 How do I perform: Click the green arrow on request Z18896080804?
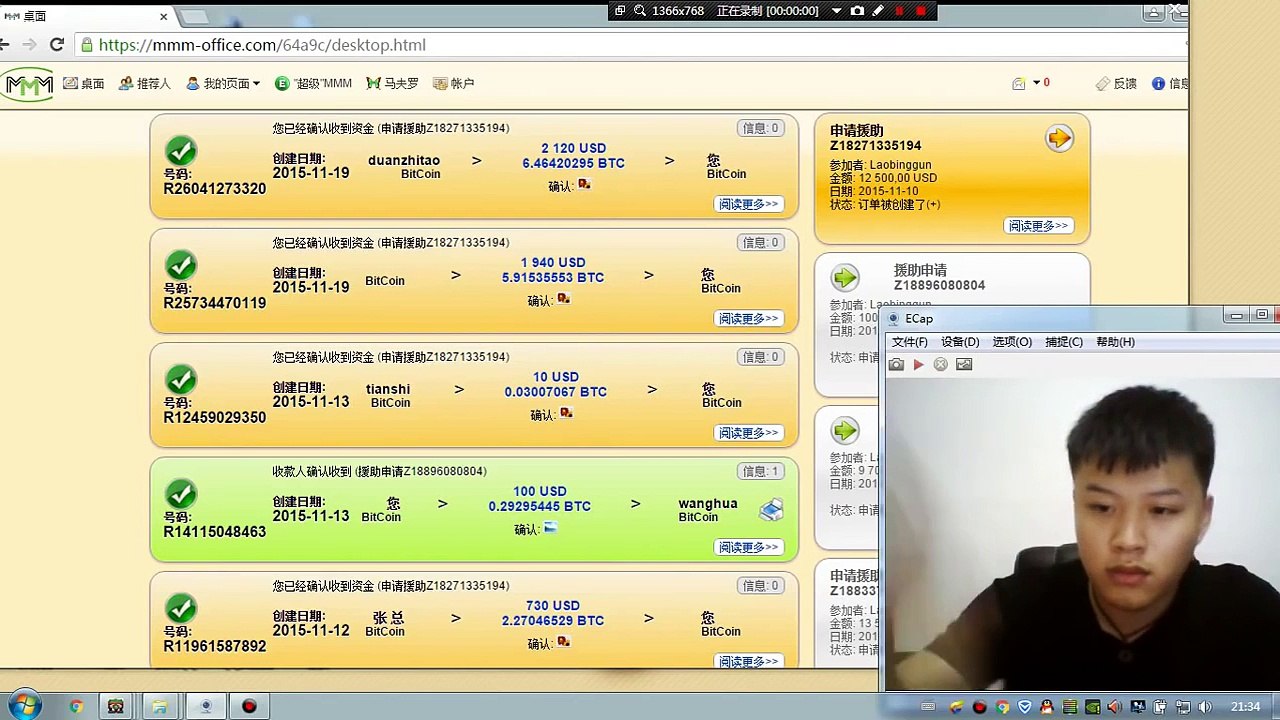845,277
